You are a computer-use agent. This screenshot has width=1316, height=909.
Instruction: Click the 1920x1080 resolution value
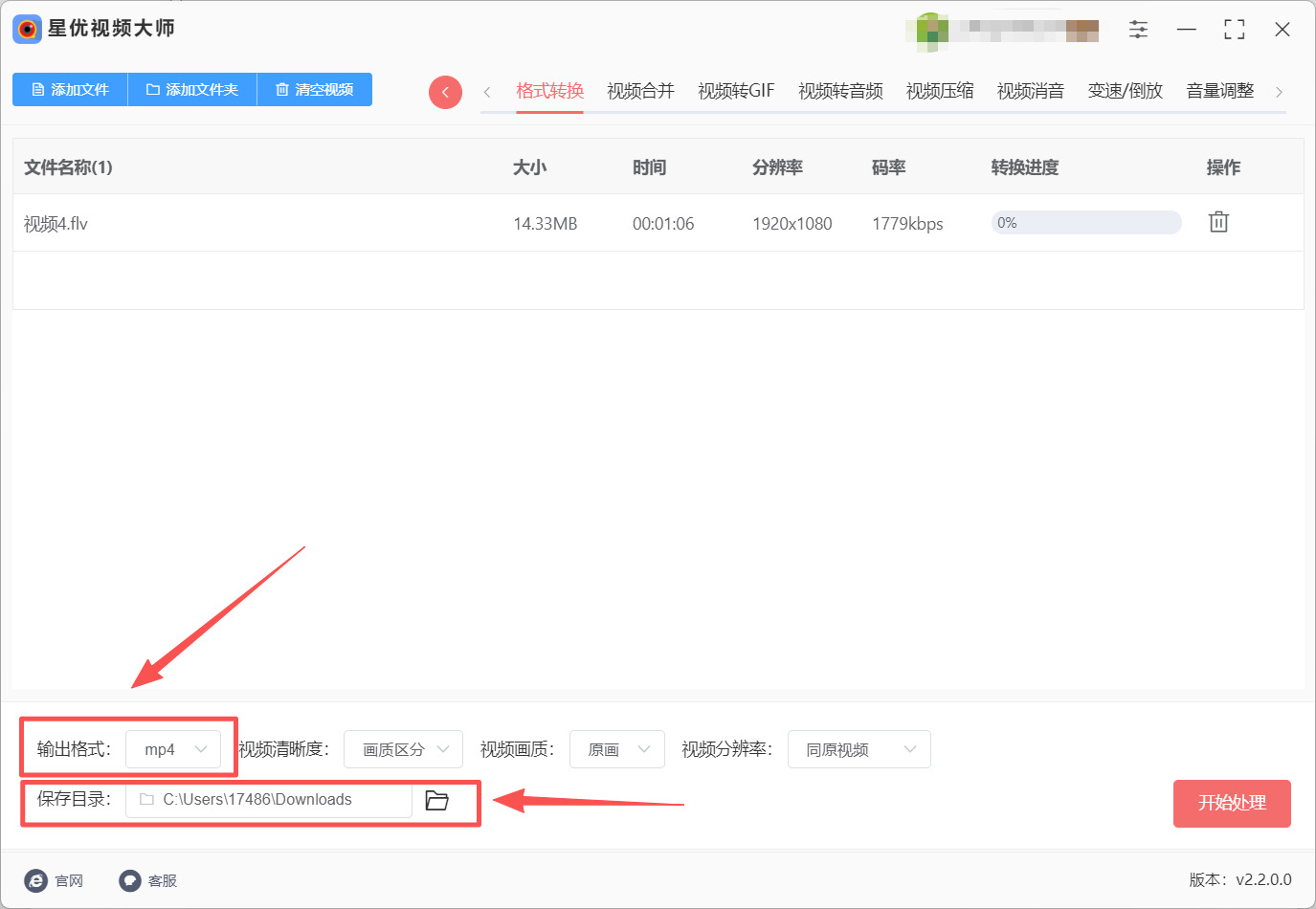[x=792, y=224]
